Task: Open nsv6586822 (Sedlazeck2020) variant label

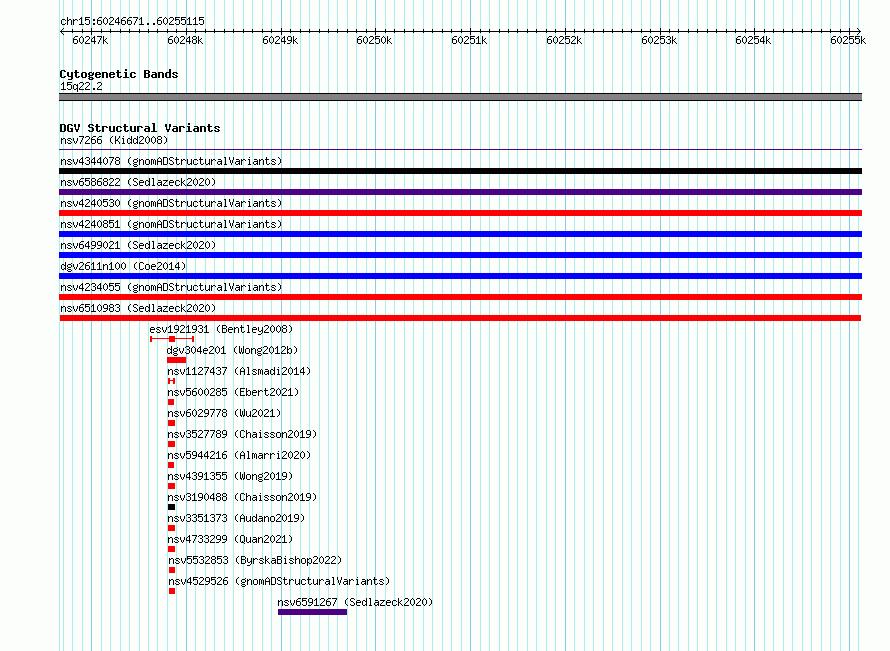Action: (138, 182)
